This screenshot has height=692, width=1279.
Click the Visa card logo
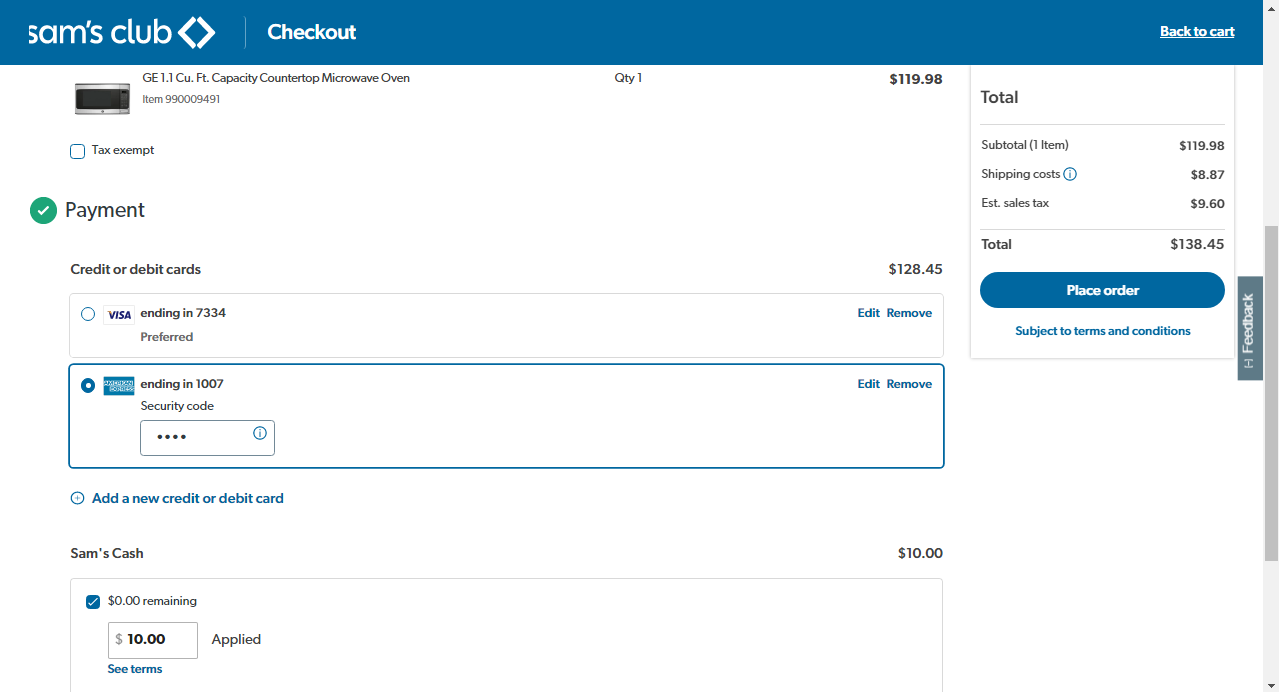click(x=119, y=315)
